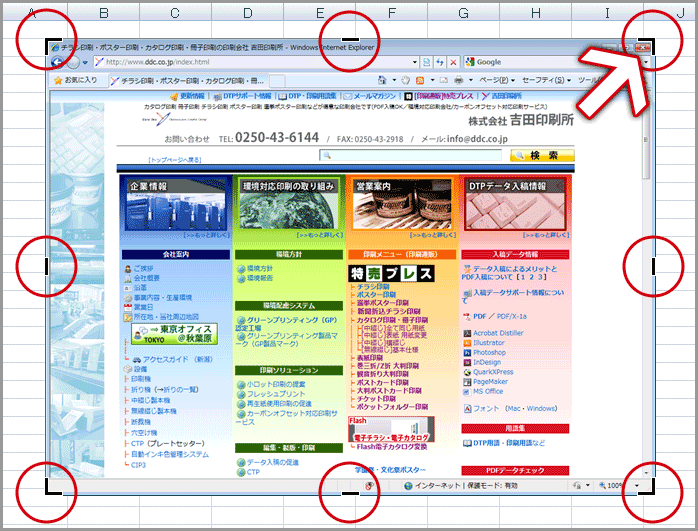
Task: Click the blank new tab button
Action: (277, 81)
